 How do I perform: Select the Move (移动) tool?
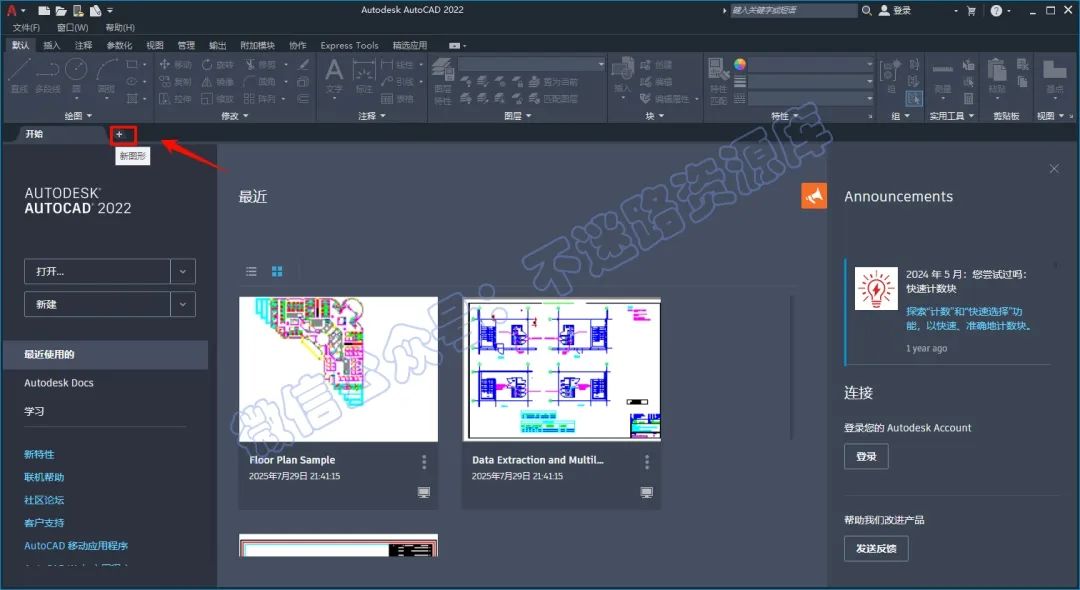[176, 64]
